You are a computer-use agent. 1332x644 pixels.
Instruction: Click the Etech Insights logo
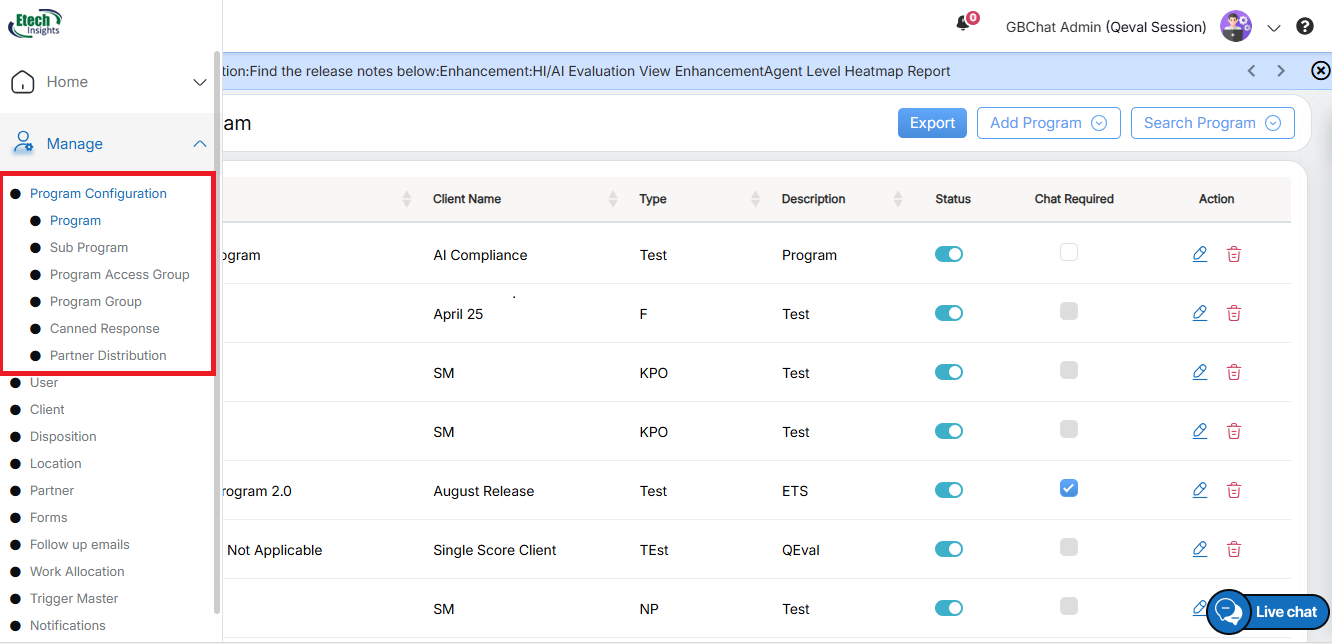click(36, 23)
